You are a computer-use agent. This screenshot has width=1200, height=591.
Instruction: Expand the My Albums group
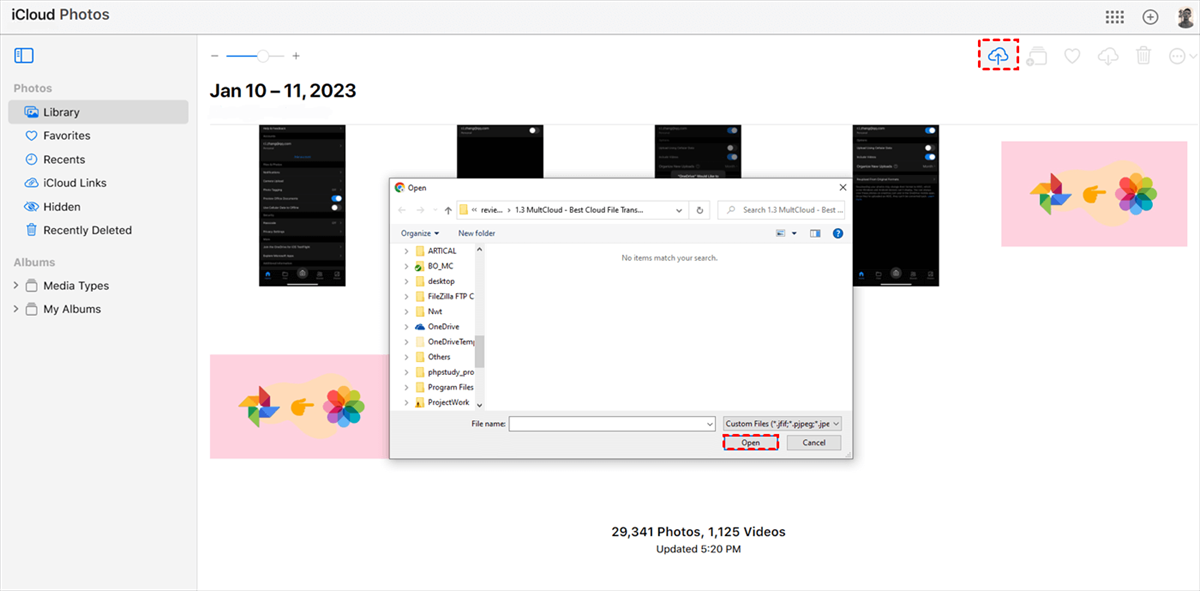[16, 309]
